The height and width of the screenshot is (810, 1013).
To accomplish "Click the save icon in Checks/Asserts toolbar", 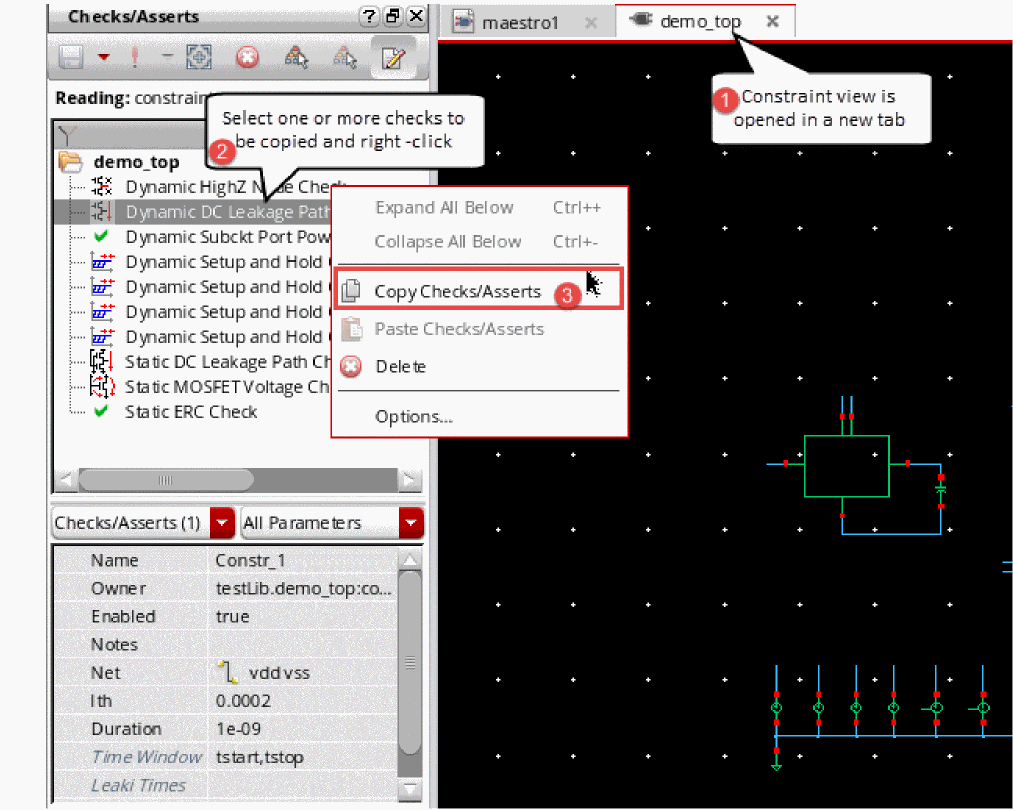I will tap(70, 57).
